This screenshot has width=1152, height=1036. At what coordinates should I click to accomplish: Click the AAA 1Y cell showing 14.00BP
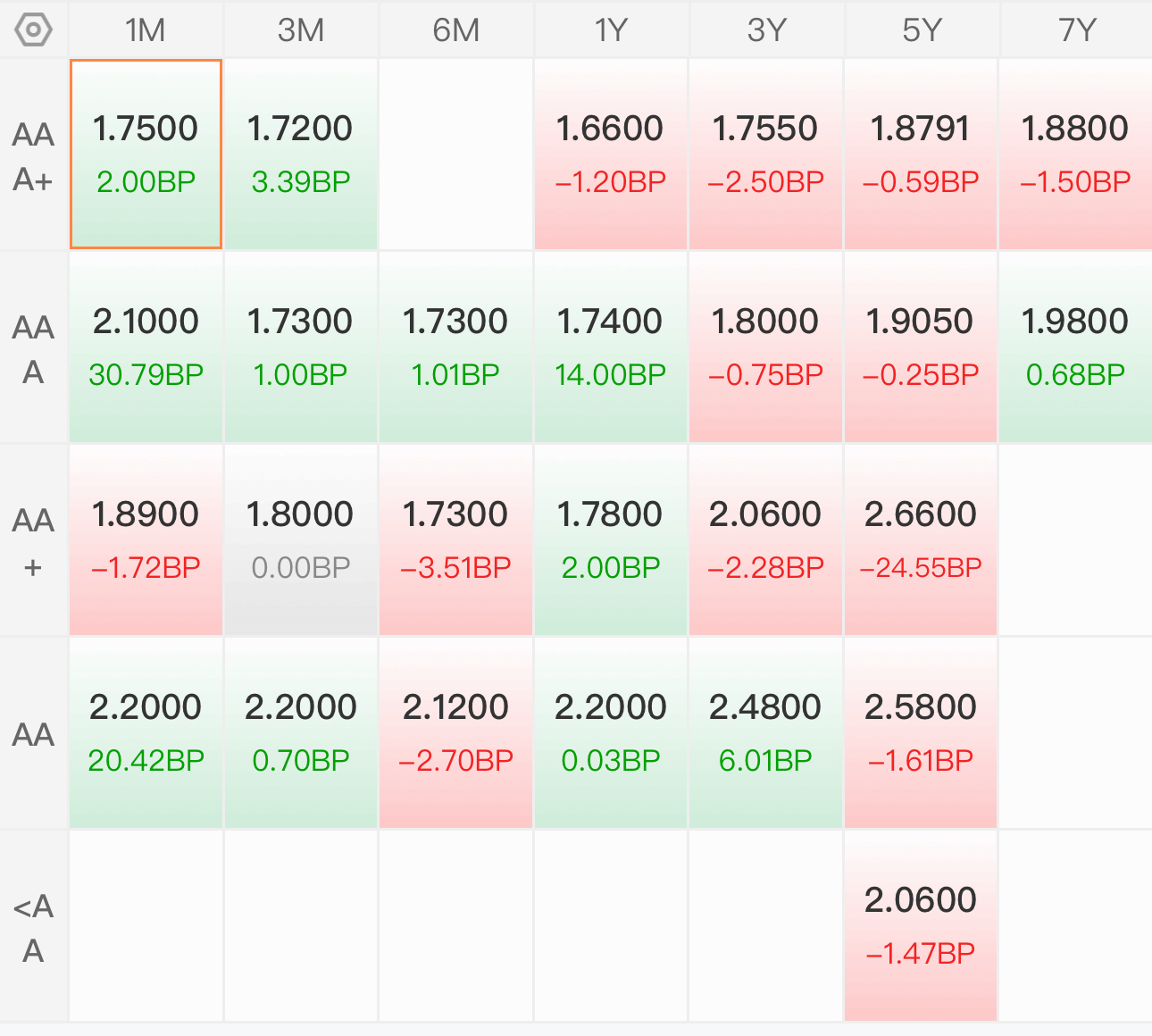click(x=611, y=347)
